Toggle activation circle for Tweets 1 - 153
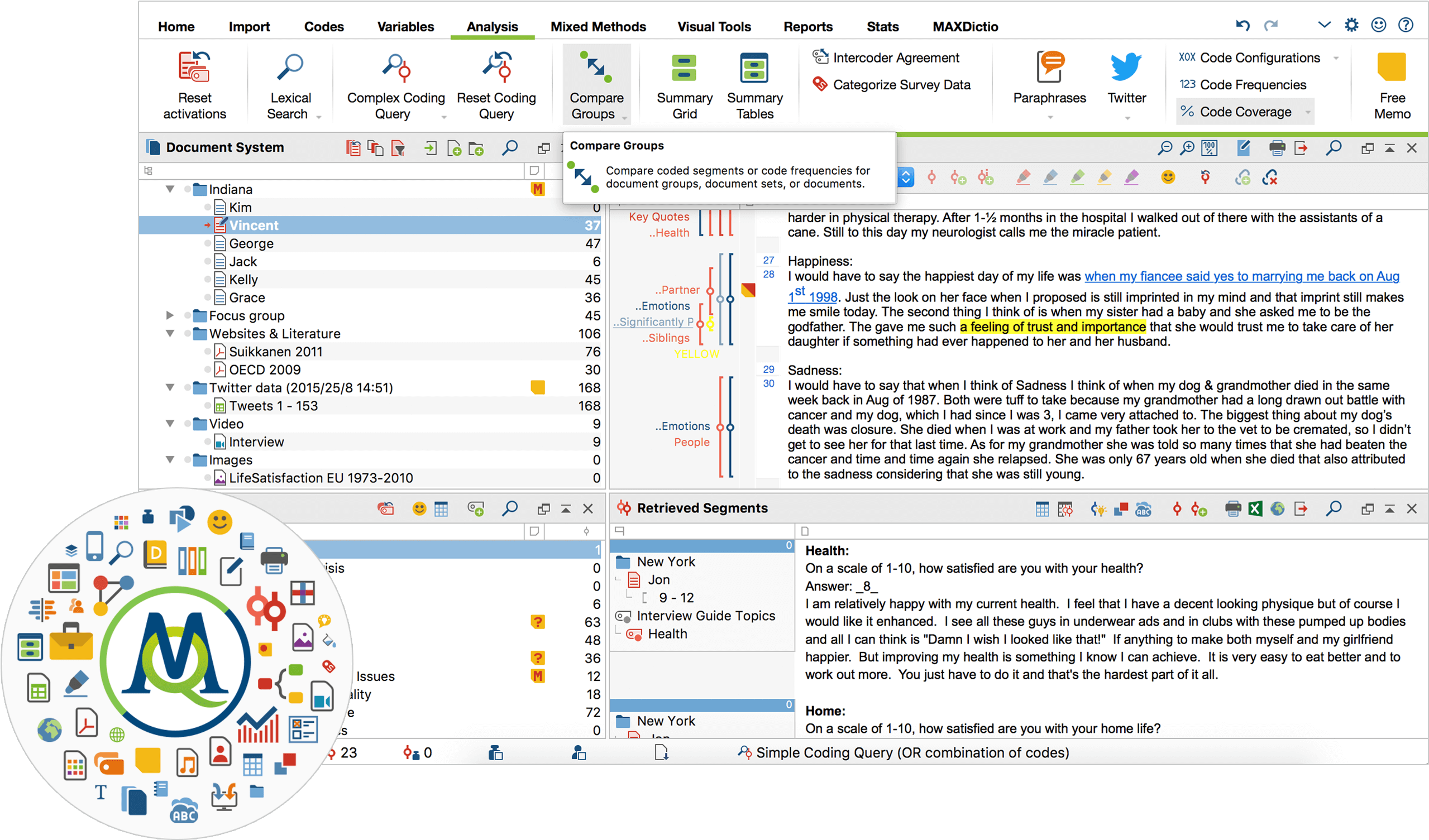1429x840 pixels. click(208, 406)
